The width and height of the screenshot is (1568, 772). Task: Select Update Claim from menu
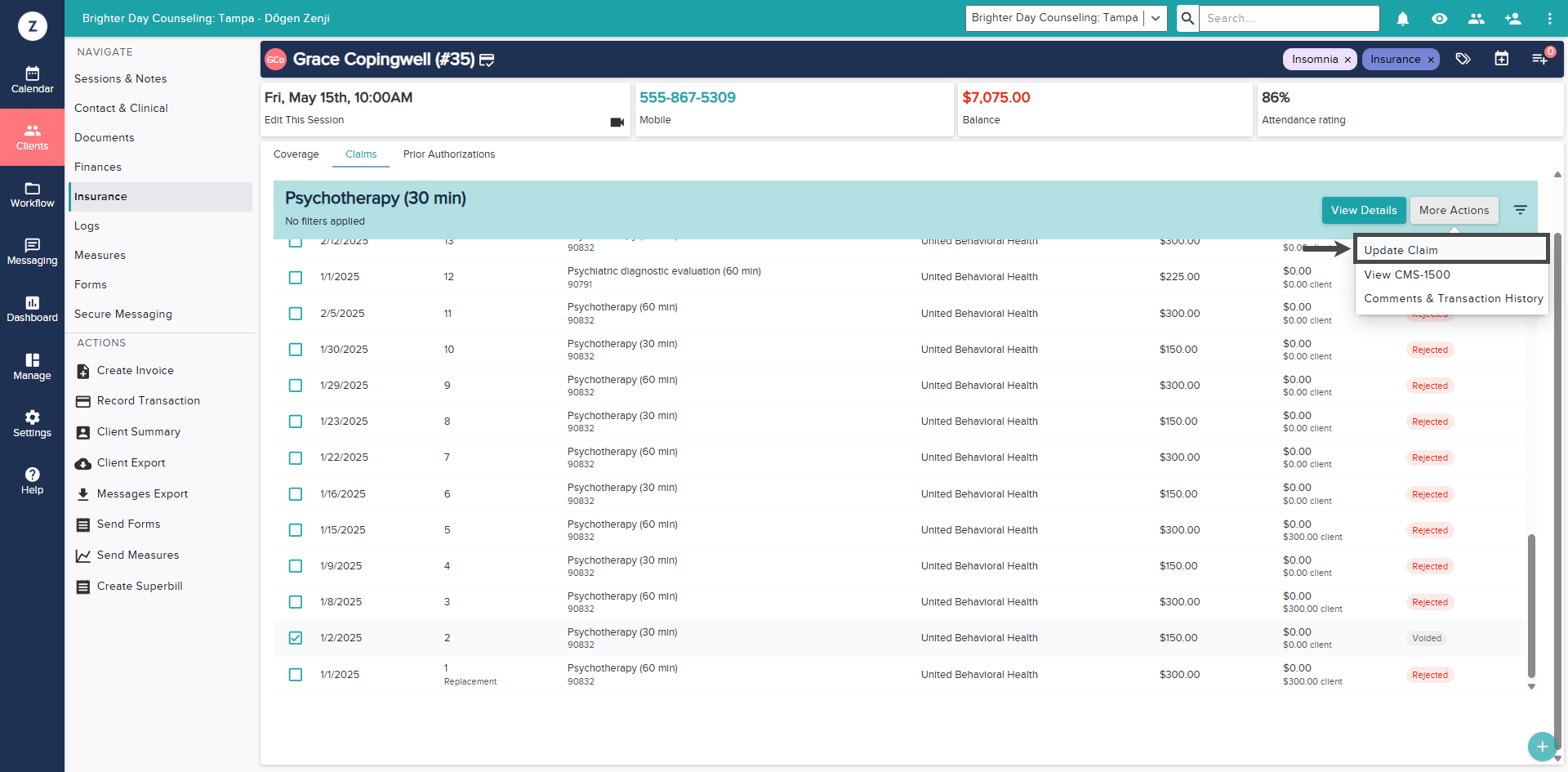click(1451, 250)
